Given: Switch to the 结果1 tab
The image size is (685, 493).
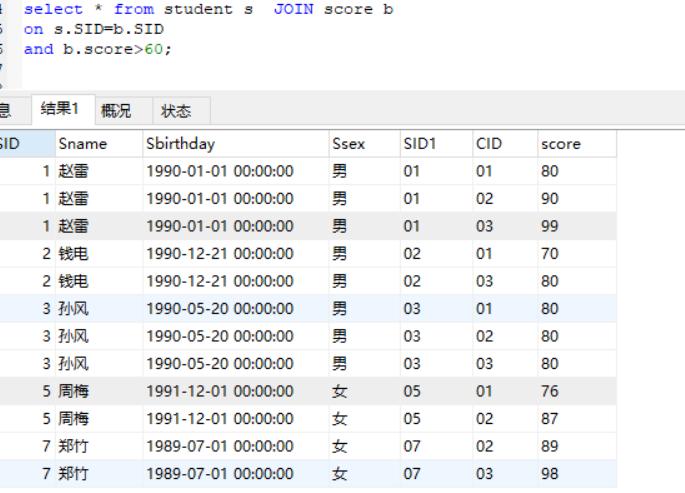Looking at the screenshot, I should click(x=63, y=109).
